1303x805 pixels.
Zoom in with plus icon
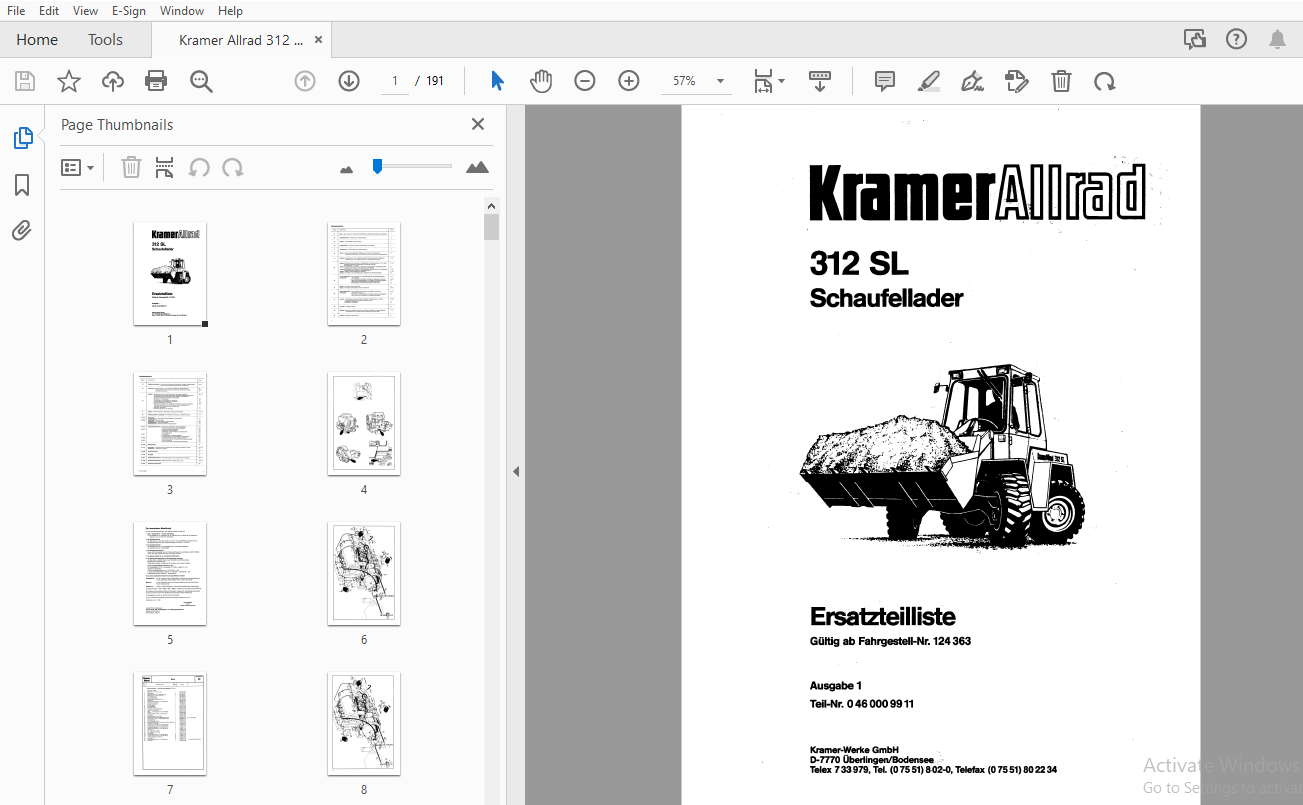point(628,81)
